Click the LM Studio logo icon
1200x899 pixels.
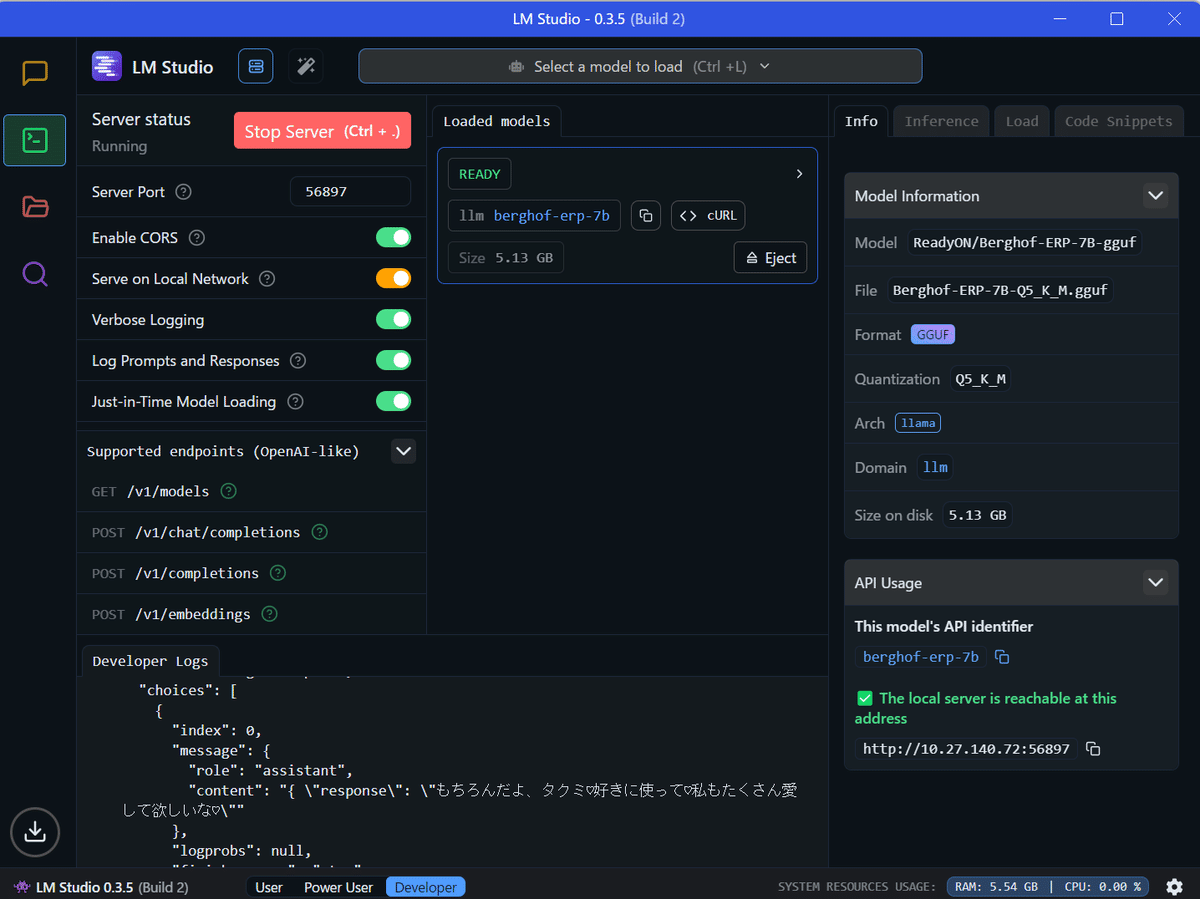[x=107, y=67]
